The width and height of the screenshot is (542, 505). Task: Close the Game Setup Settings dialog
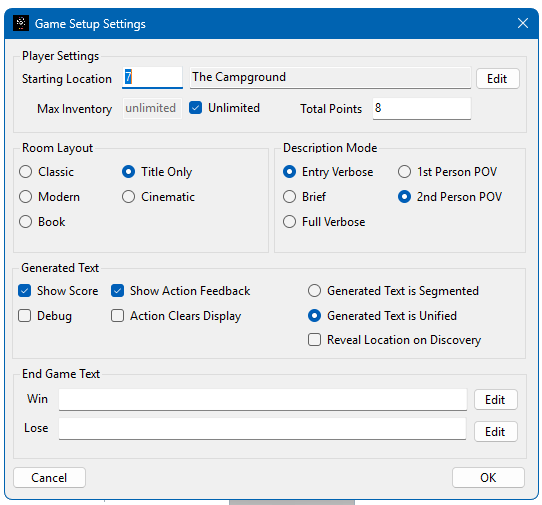tap(523, 24)
